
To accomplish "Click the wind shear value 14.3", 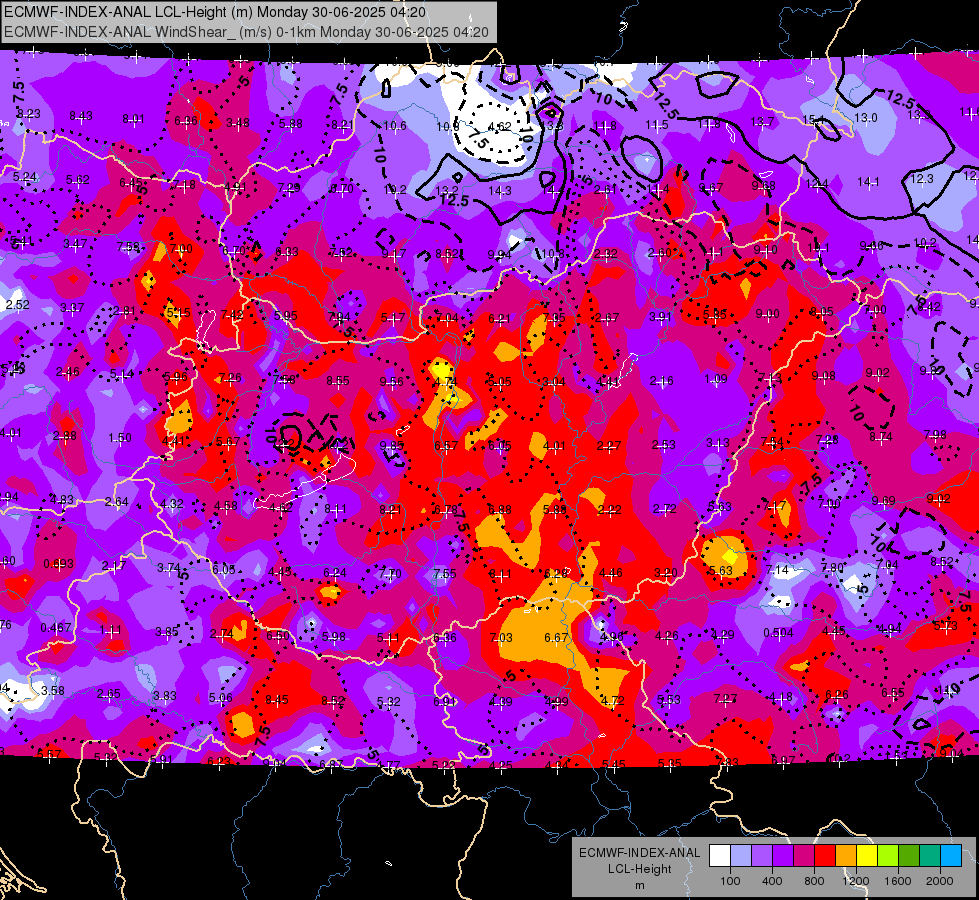I will pos(499,190).
